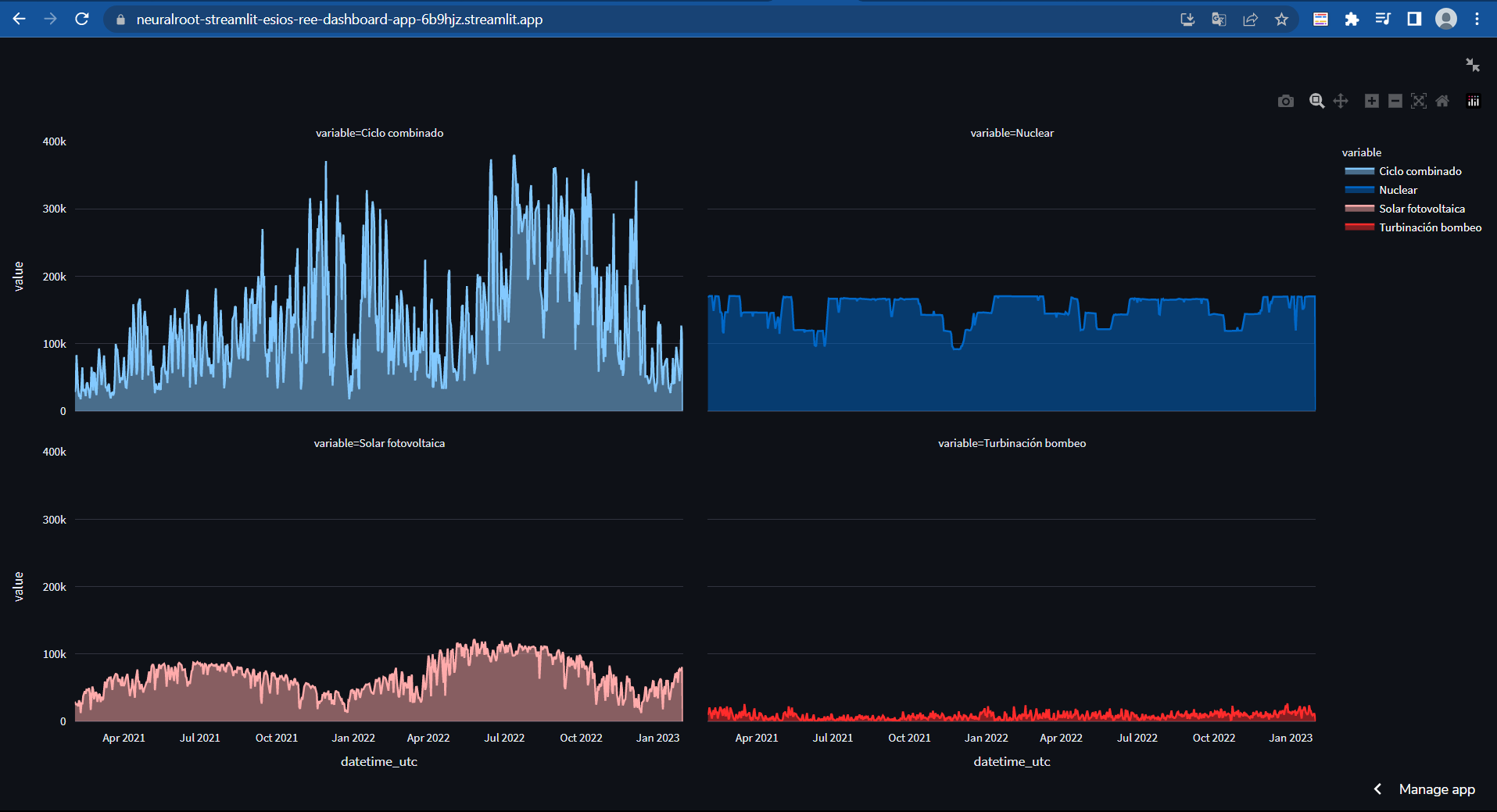Click 'Jan 2023' tick under Turbinación bombeo chart
1497x812 pixels.
pyautogui.click(x=1291, y=738)
